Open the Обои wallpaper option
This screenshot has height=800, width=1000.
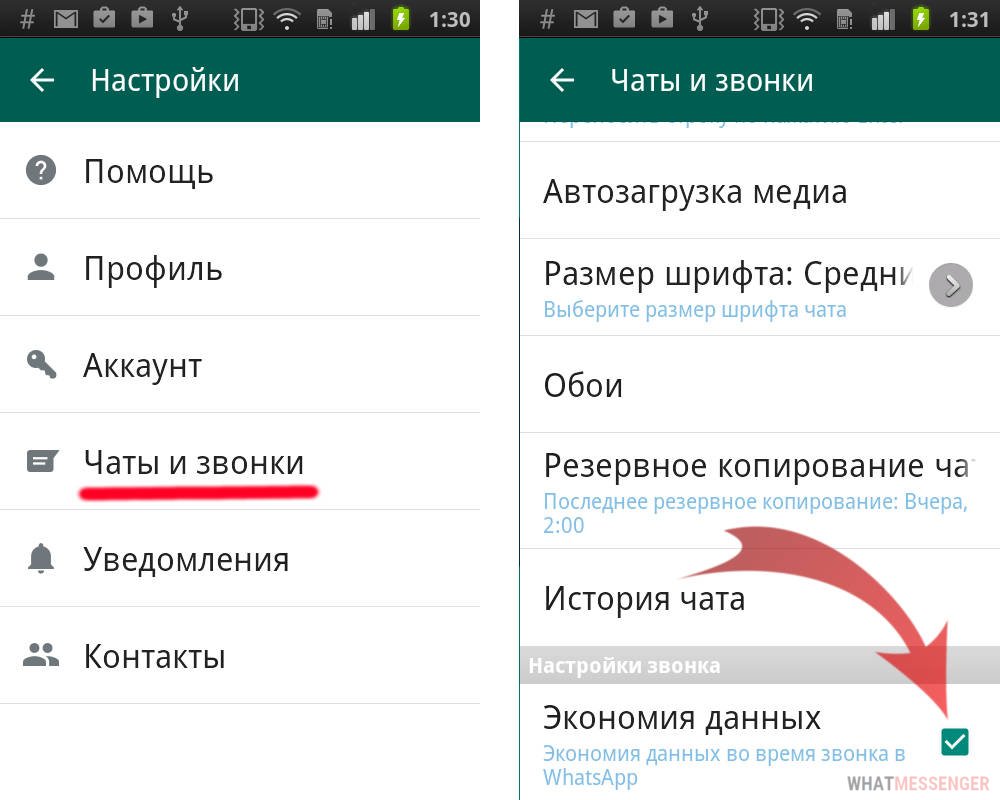(x=760, y=384)
